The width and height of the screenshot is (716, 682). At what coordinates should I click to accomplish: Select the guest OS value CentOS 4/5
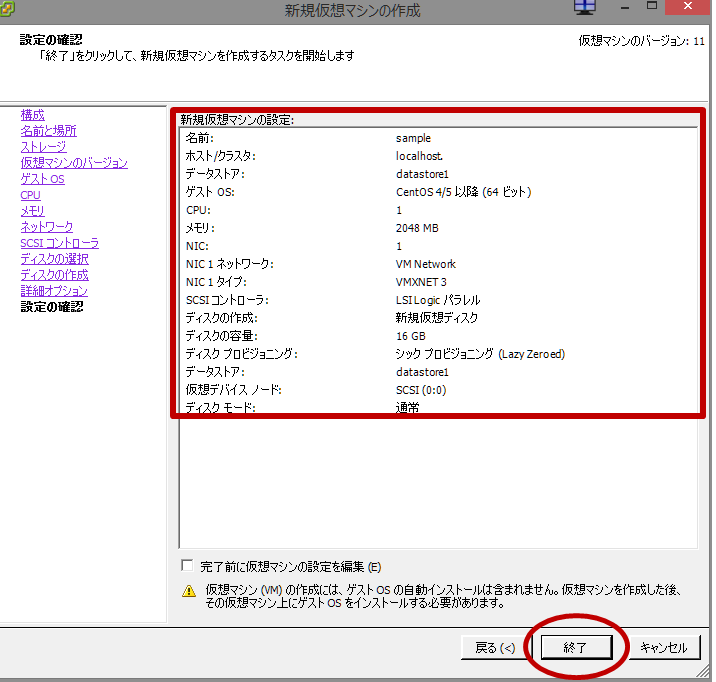tap(463, 192)
